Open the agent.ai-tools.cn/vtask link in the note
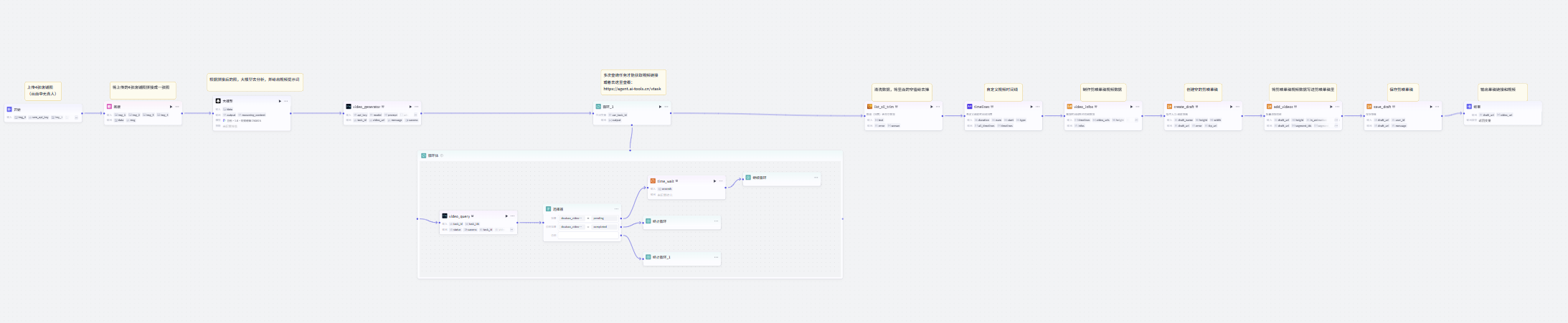The image size is (1568, 323). click(632, 89)
